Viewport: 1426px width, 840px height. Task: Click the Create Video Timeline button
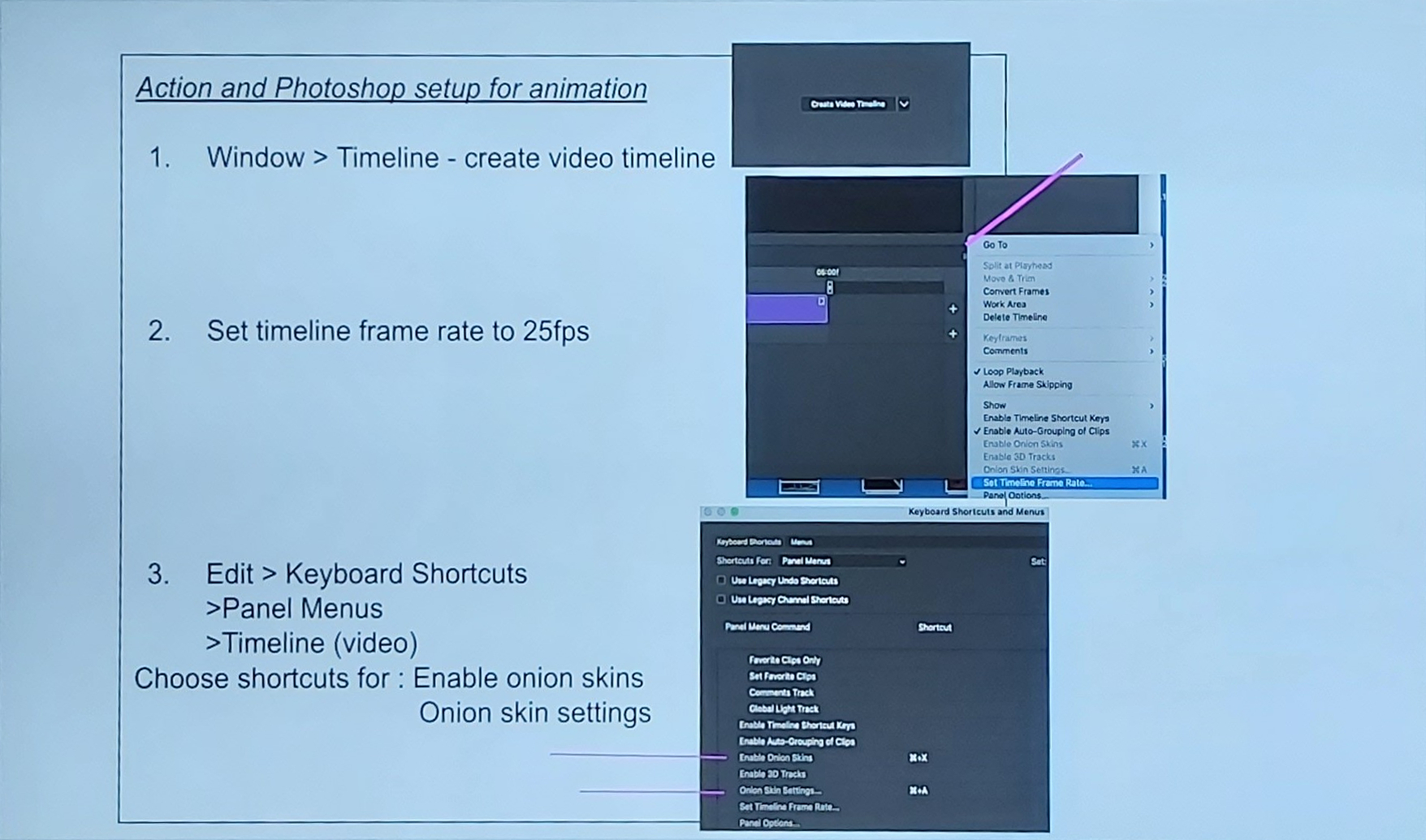(848, 104)
